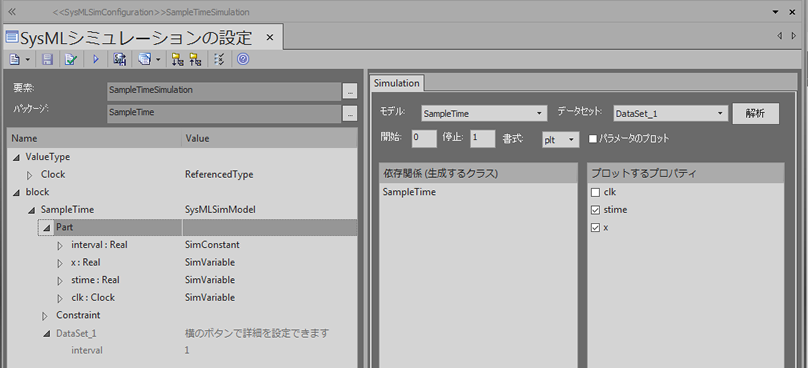808x368 pixels.
Task: Expand the stime : Real node
Action: [x=60, y=280]
